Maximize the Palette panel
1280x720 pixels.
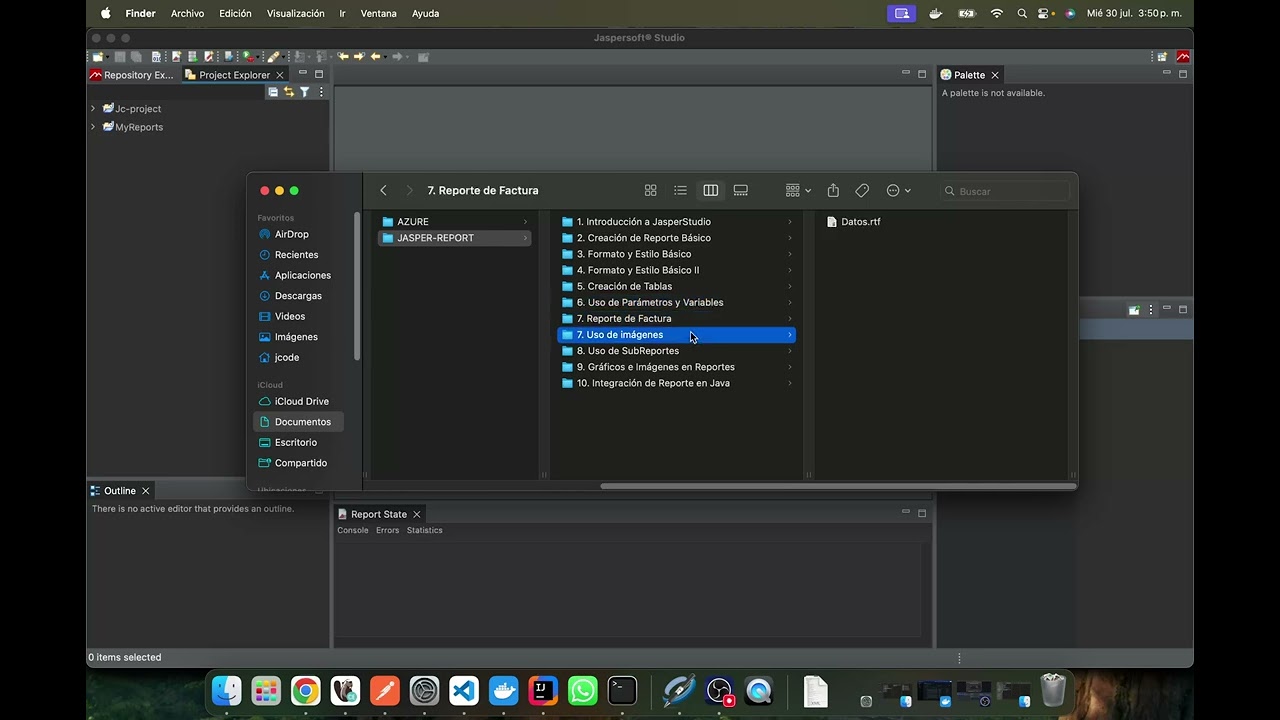pyautogui.click(x=1183, y=74)
